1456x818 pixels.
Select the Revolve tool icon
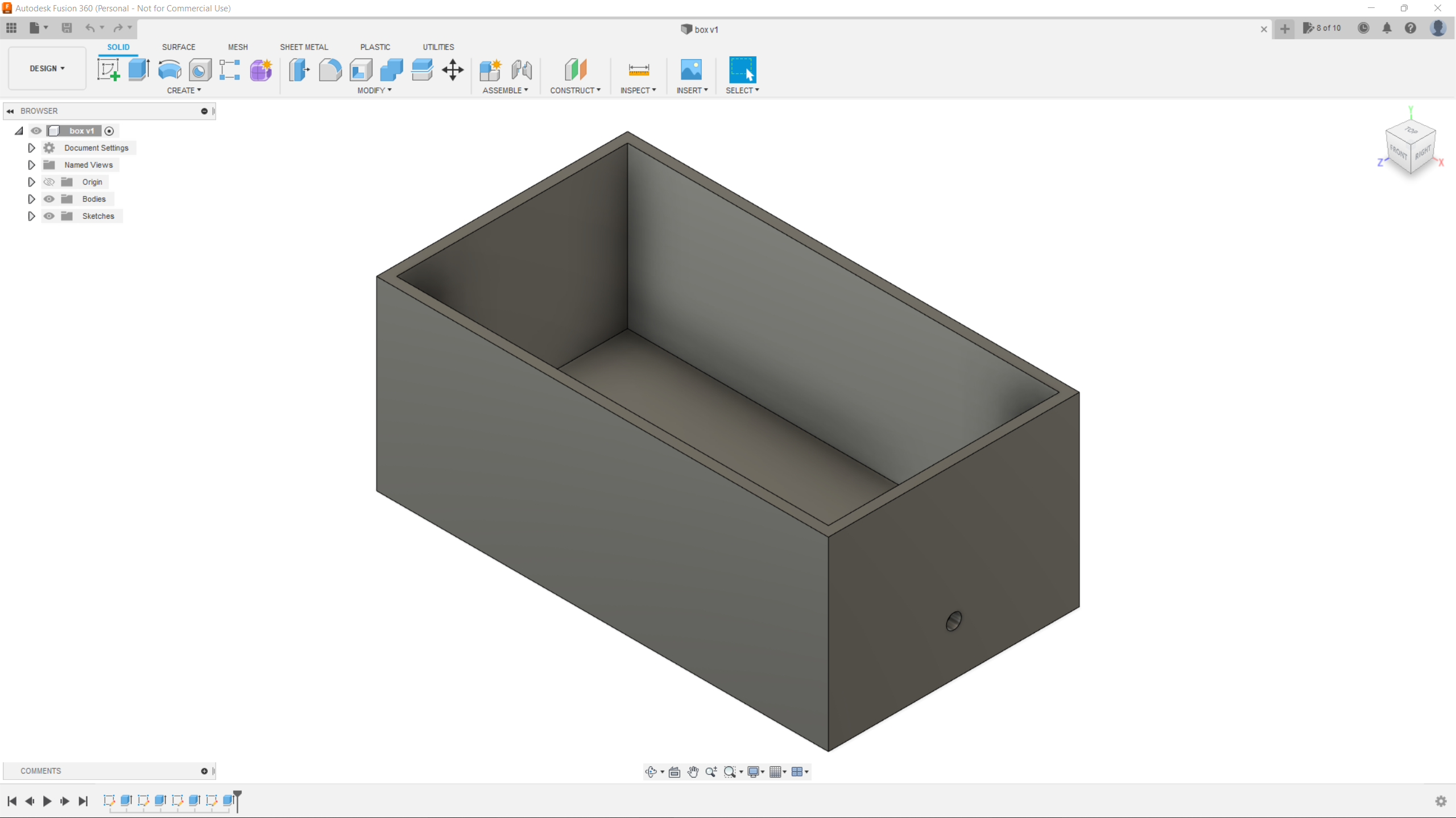pyautogui.click(x=169, y=70)
